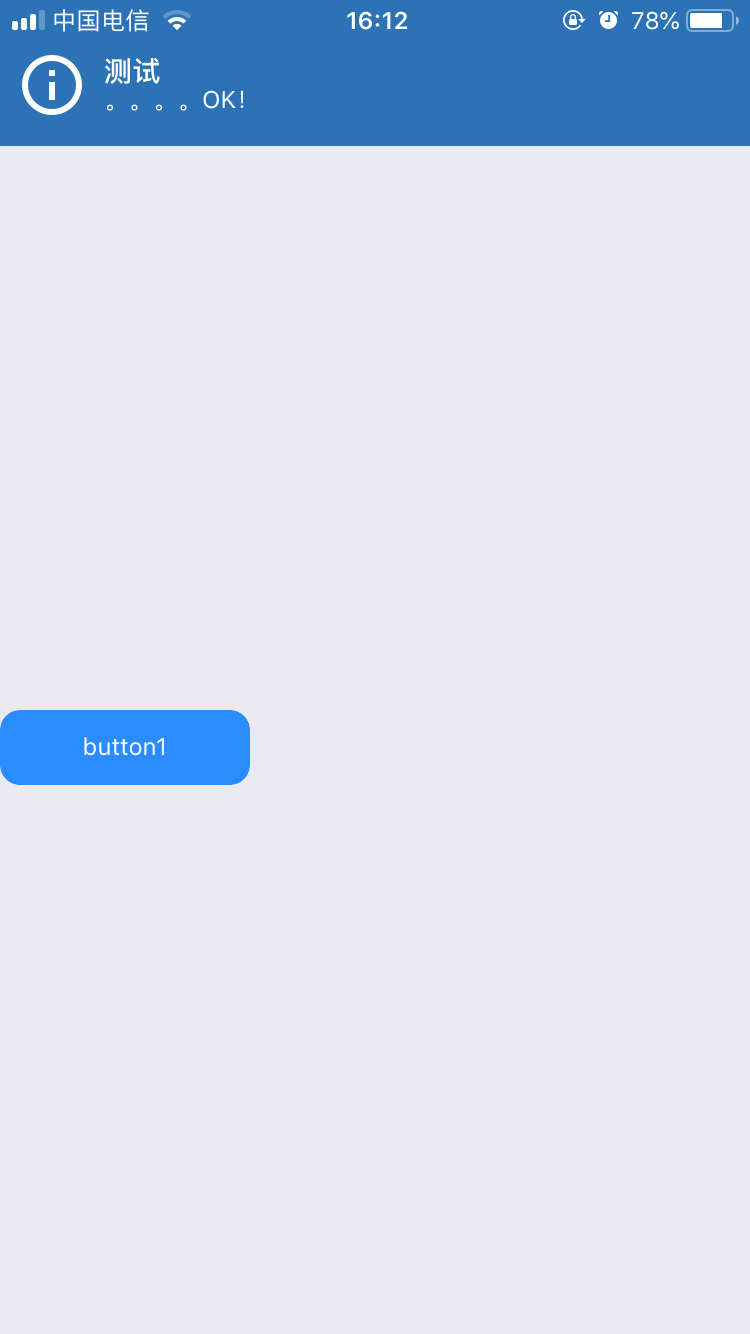Tap the letter "i" inside the info circle
Viewport: 750px width, 1334px height.
click(52, 85)
